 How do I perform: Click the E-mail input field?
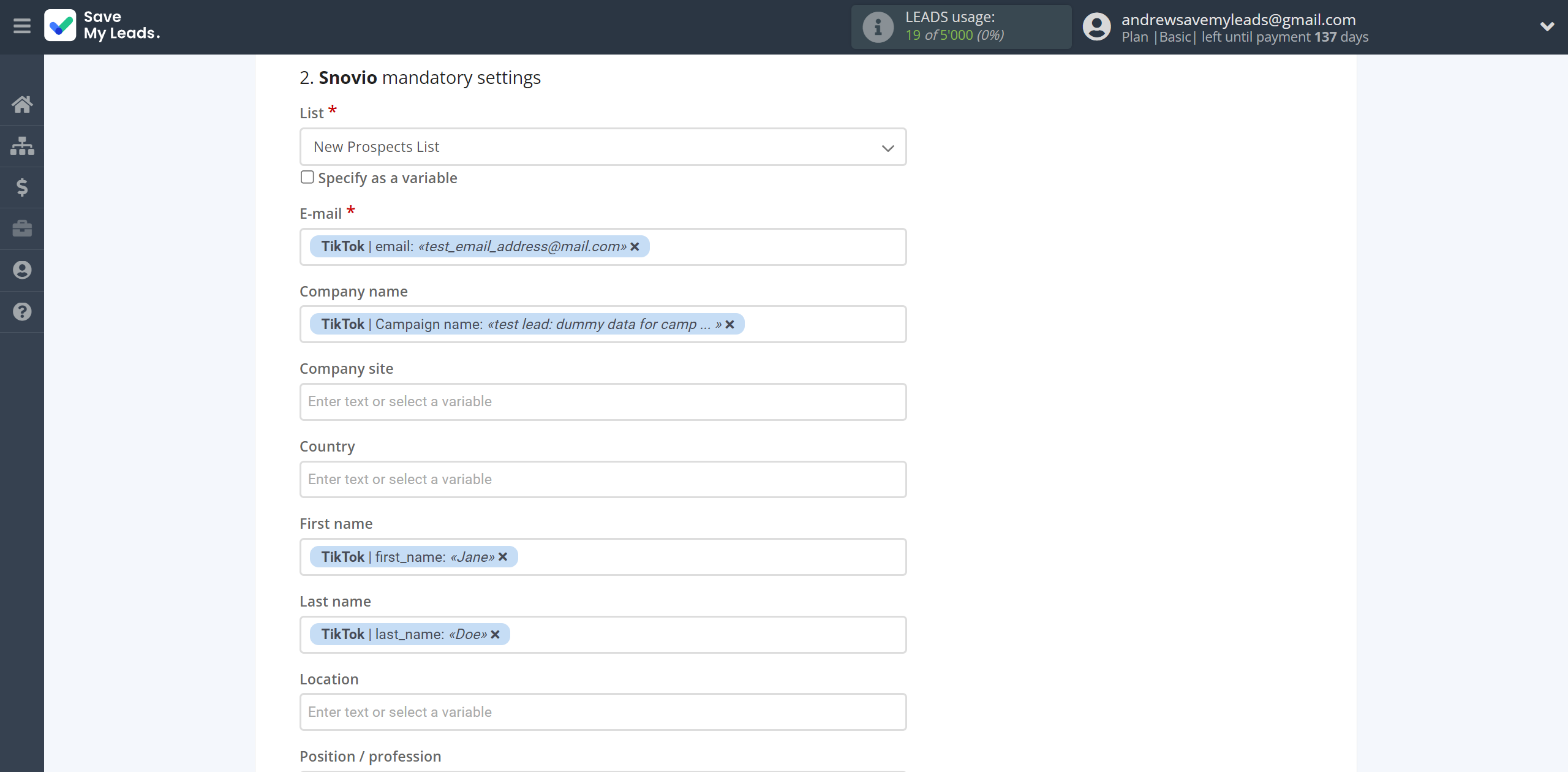pyautogui.click(x=603, y=247)
